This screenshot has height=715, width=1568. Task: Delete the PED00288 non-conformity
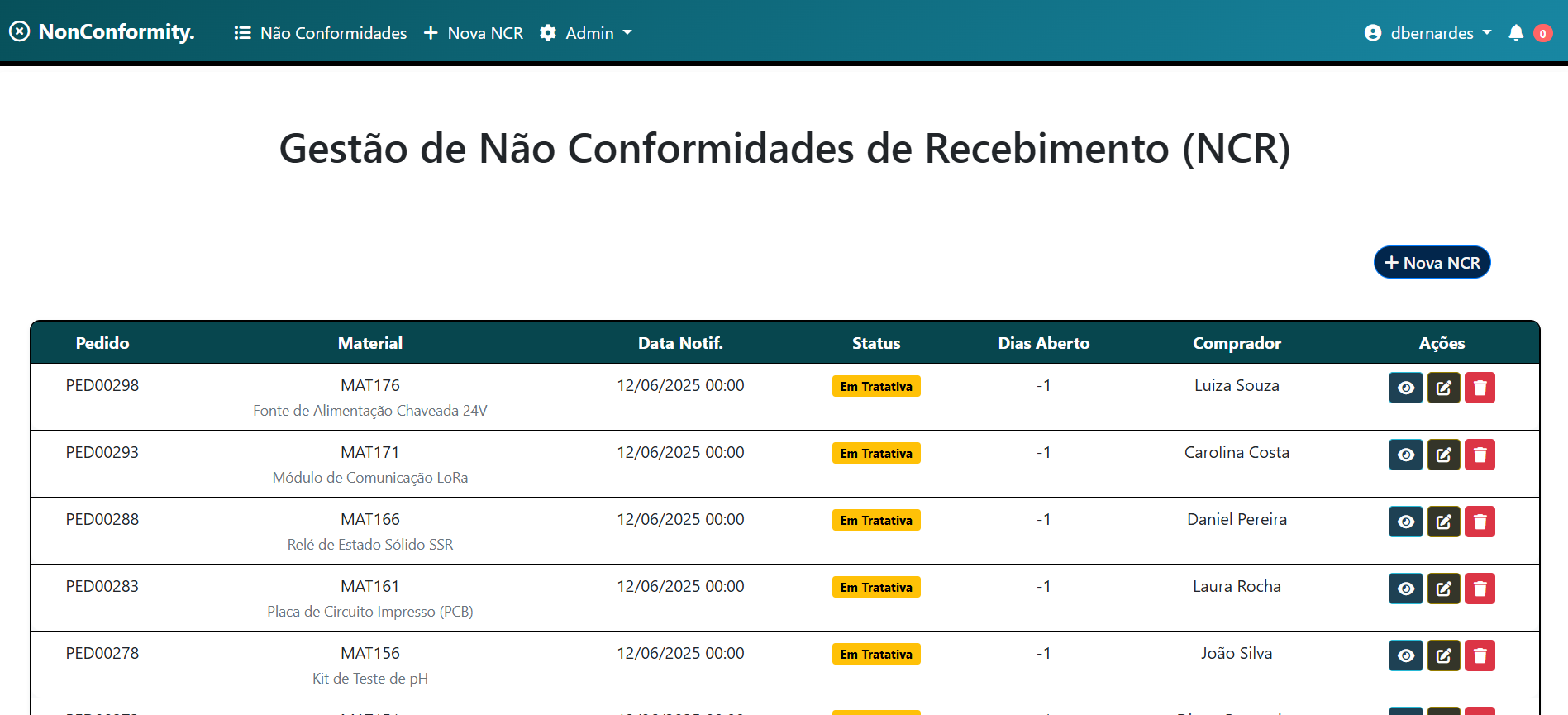[x=1480, y=522]
